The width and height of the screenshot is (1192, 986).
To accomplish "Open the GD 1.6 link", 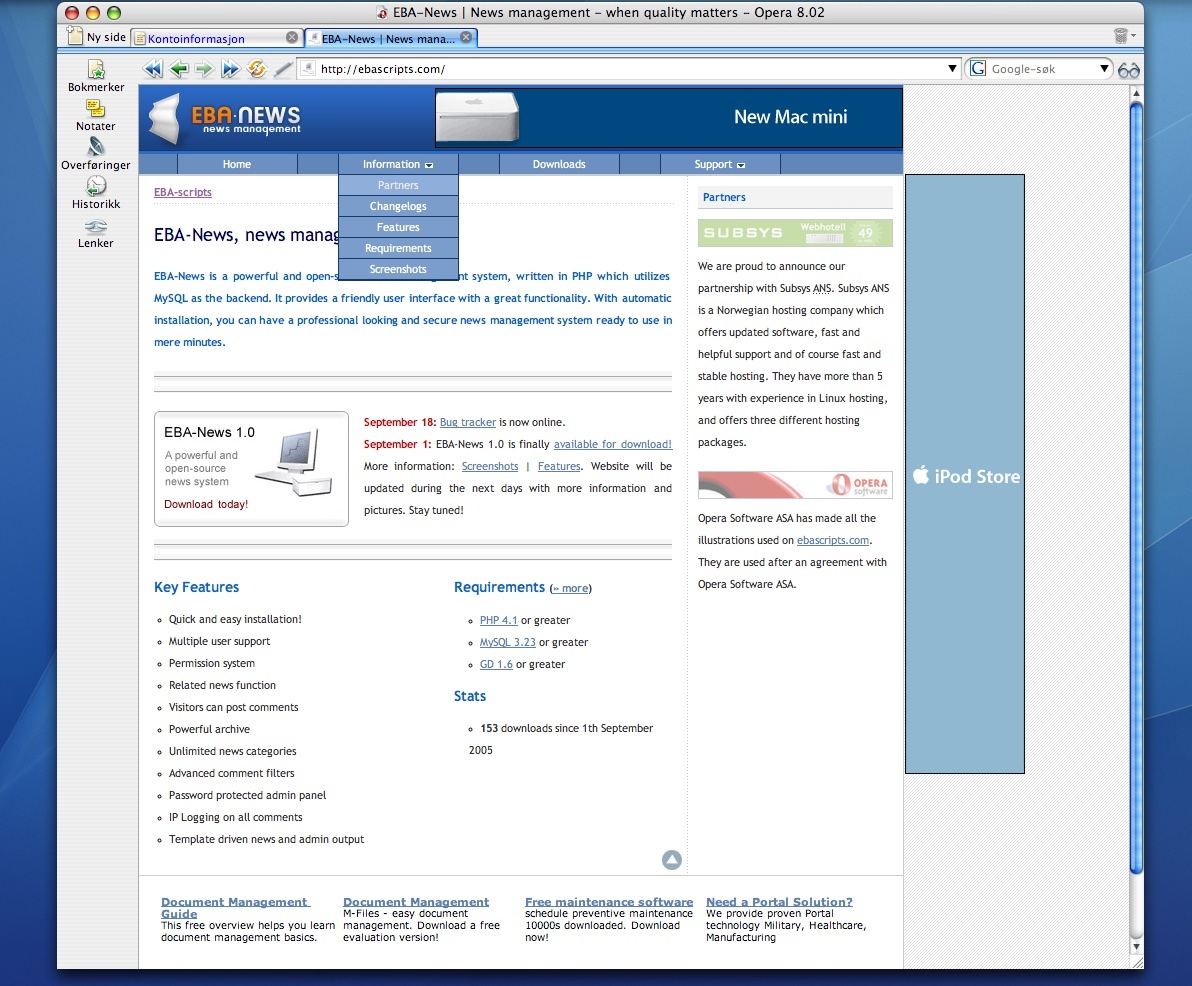I will pyautogui.click(x=496, y=664).
